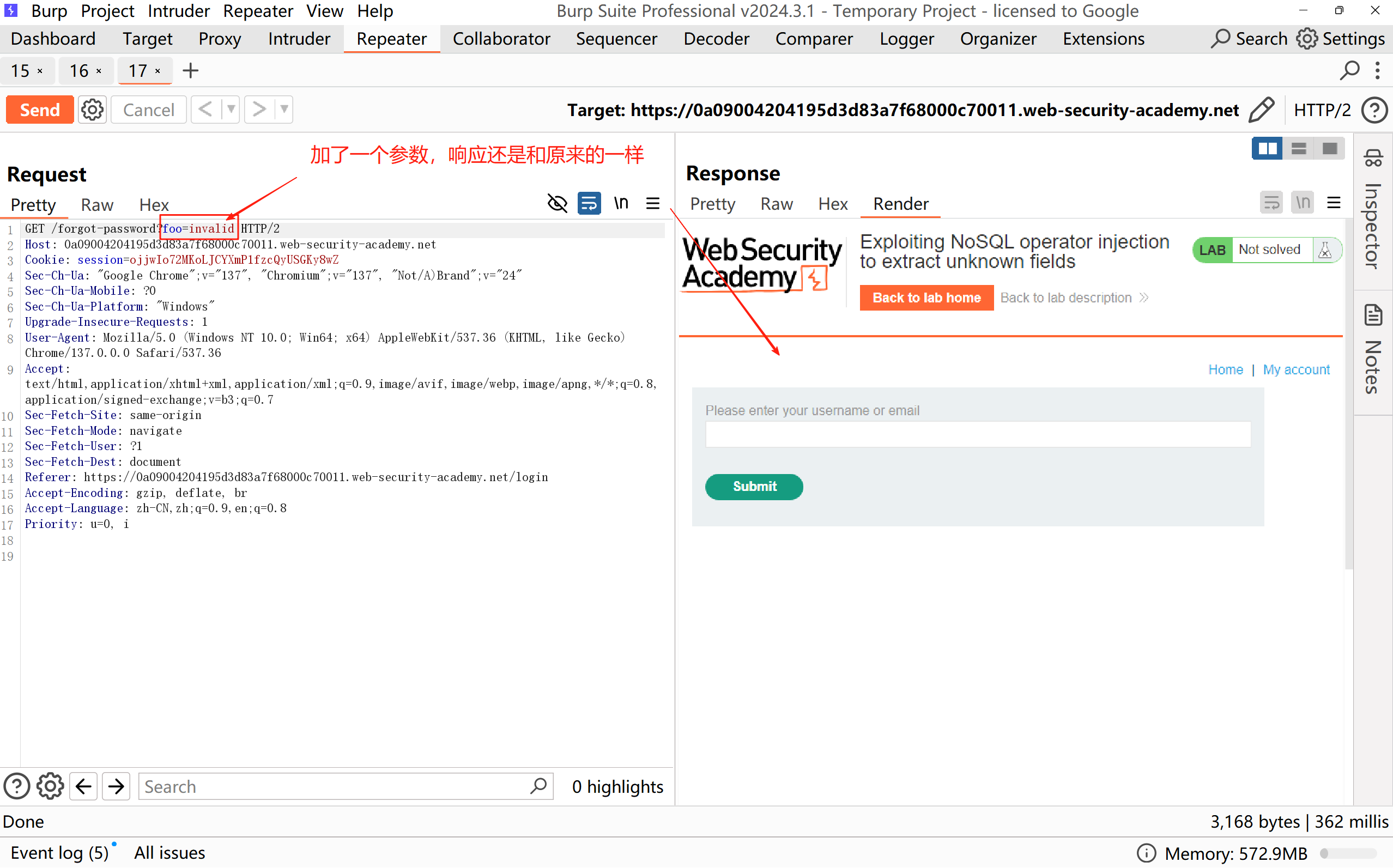Click the Back to lab home button
Image resolution: width=1393 pixels, height=868 pixels.
coord(926,298)
